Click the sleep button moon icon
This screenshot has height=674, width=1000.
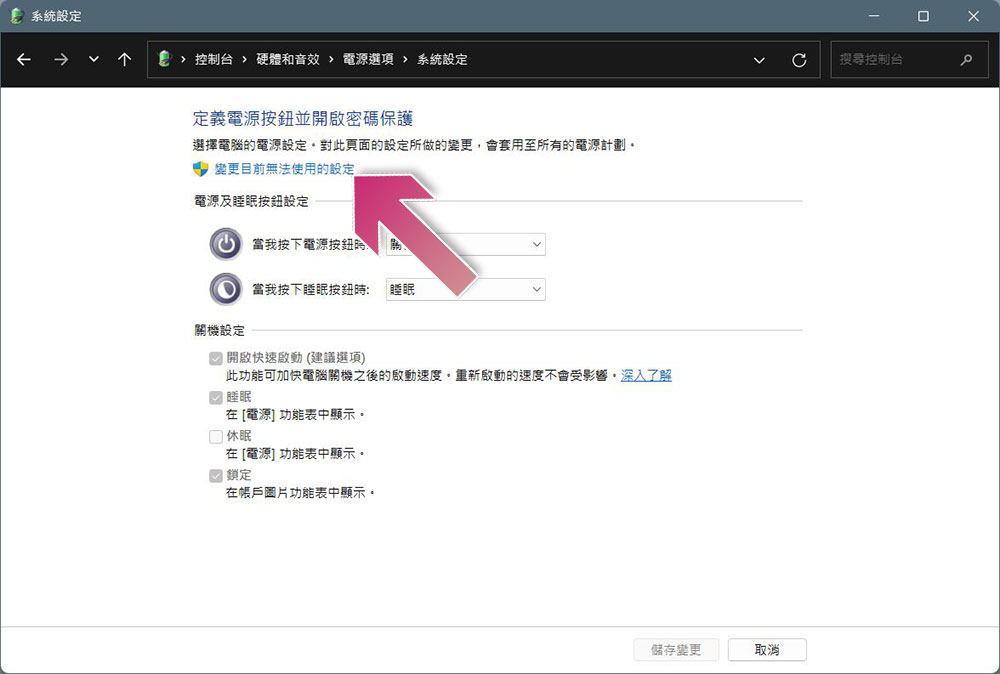tap(226, 289)
